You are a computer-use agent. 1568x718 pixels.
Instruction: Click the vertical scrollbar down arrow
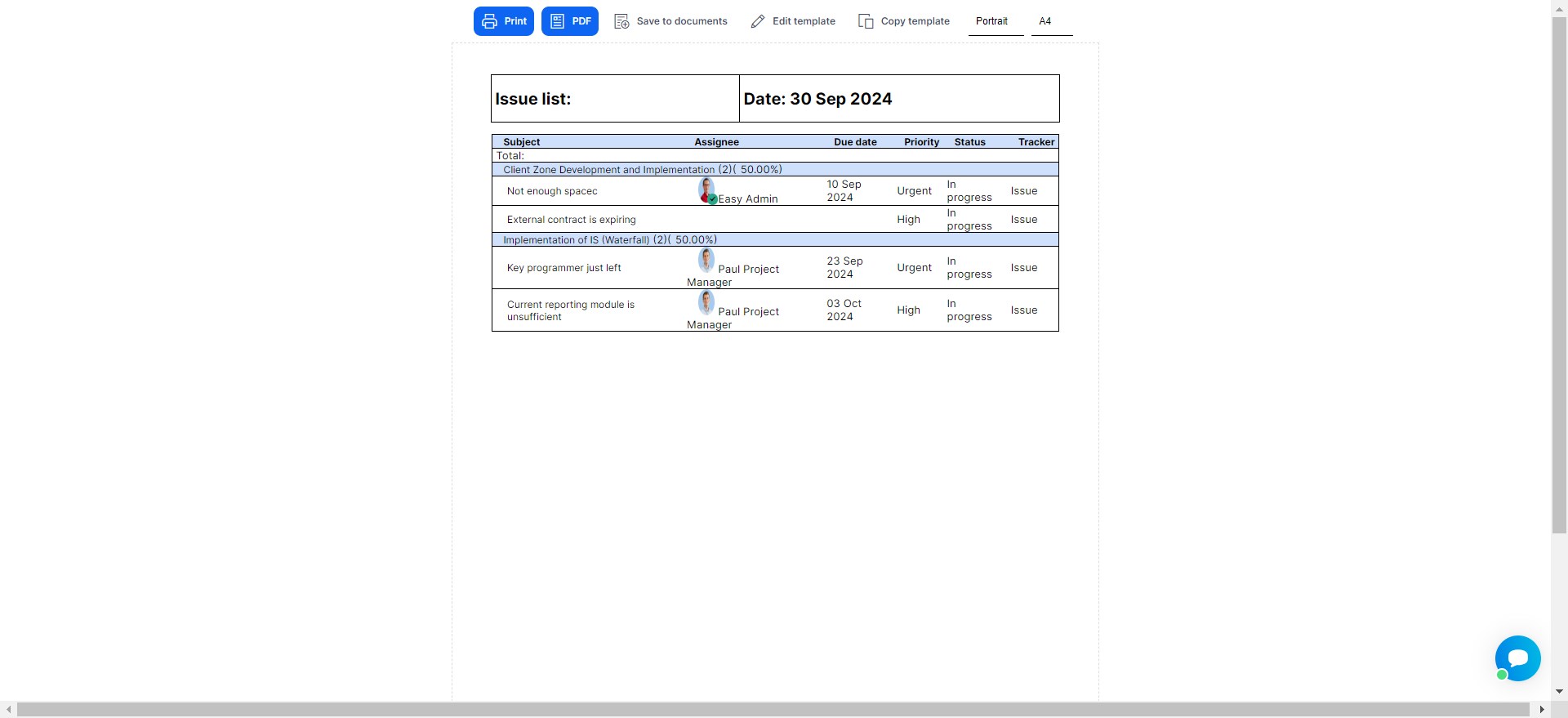click(1559, 692)
